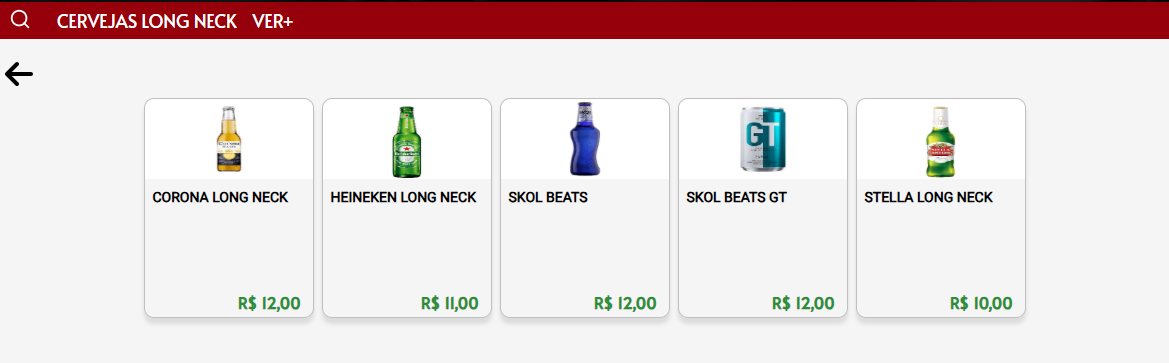Screen dimensions: 1169x363
Task: Go back using the left arrow
Action: tap(19, 74)
